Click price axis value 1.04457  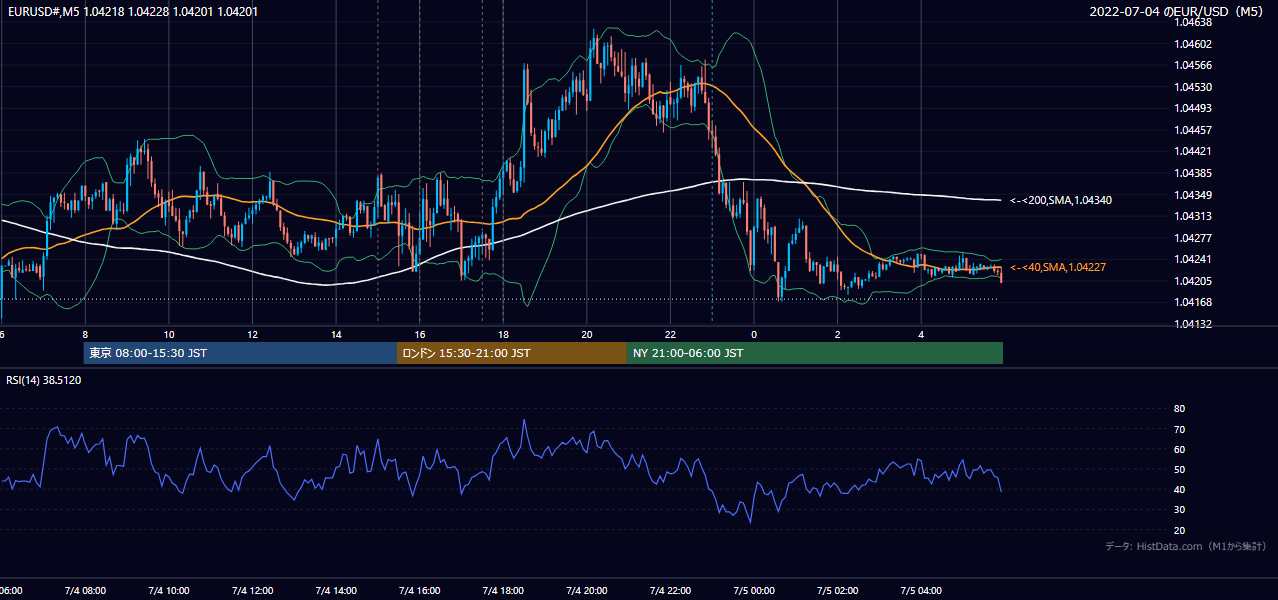1194,130
